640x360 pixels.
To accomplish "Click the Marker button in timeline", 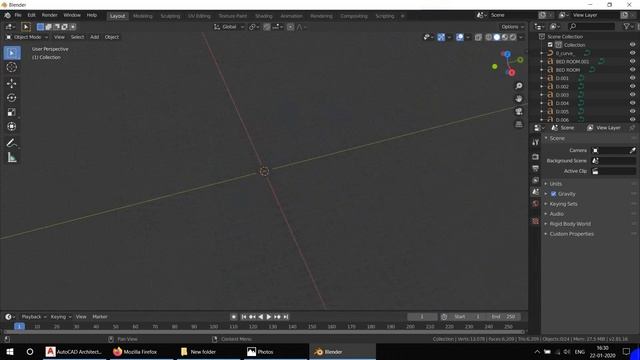I will pos(100,317).
